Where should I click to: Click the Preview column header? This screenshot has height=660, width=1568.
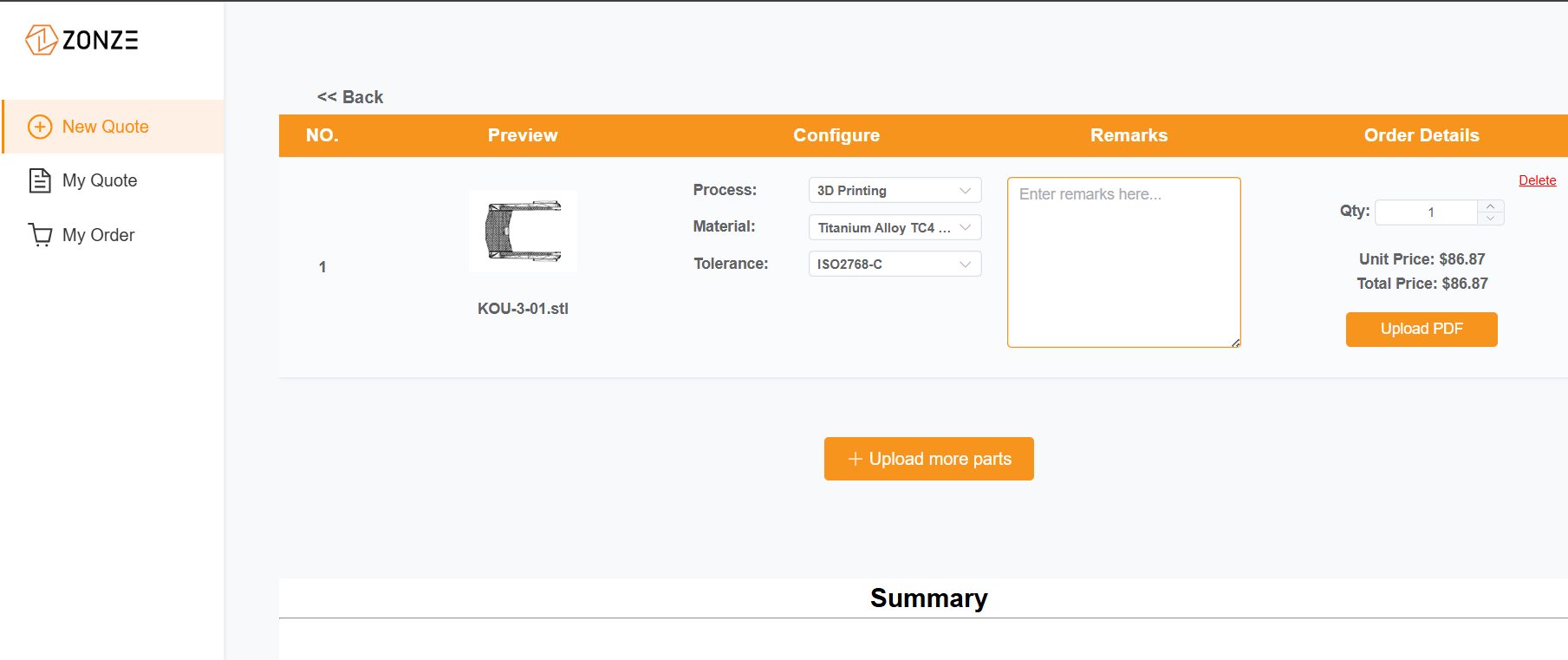[523, 135]
